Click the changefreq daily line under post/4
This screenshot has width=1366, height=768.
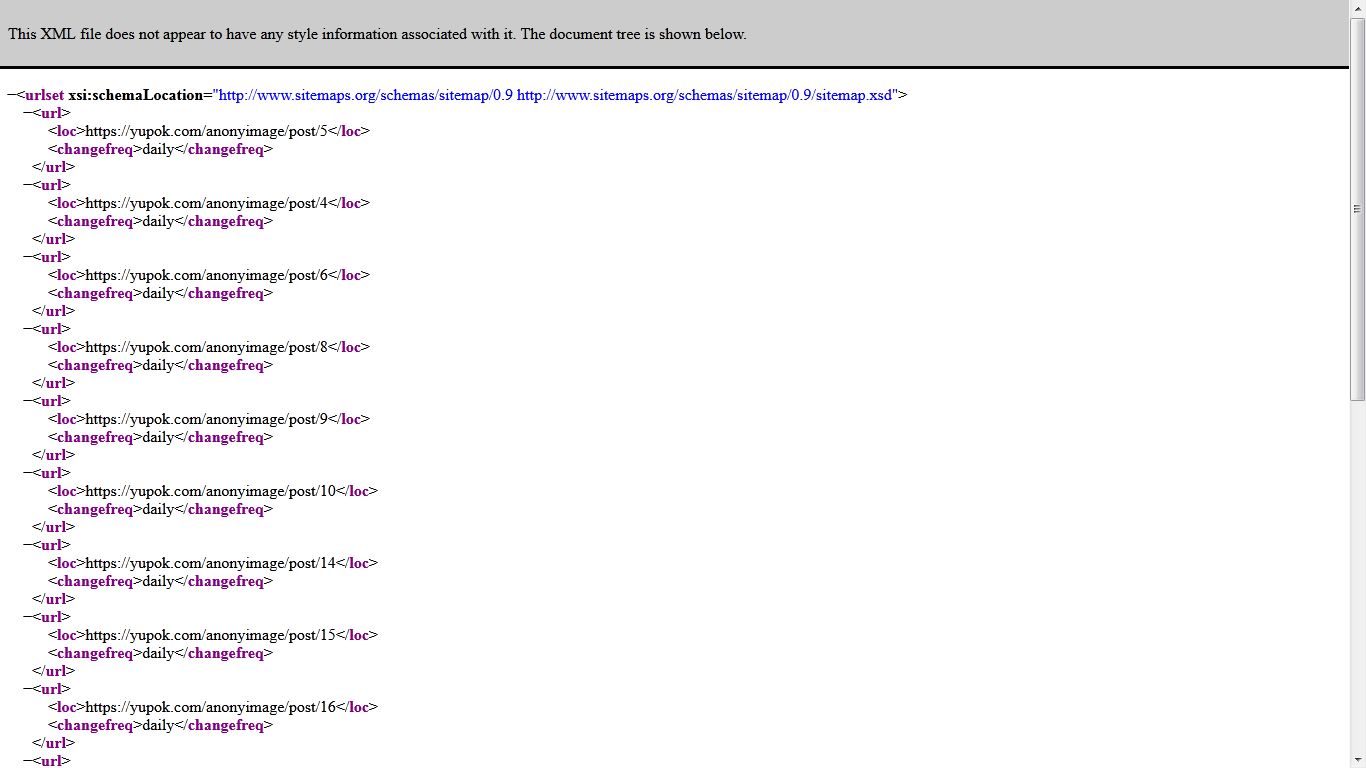(x=160, y=221)
